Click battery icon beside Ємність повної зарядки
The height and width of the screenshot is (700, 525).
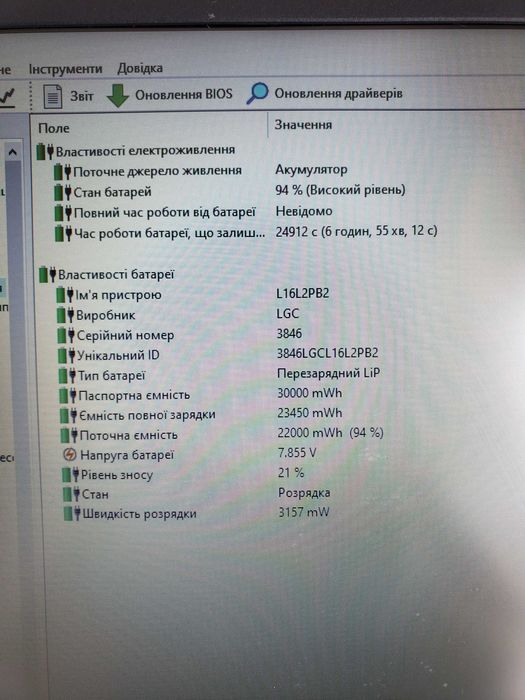point(69,416)
